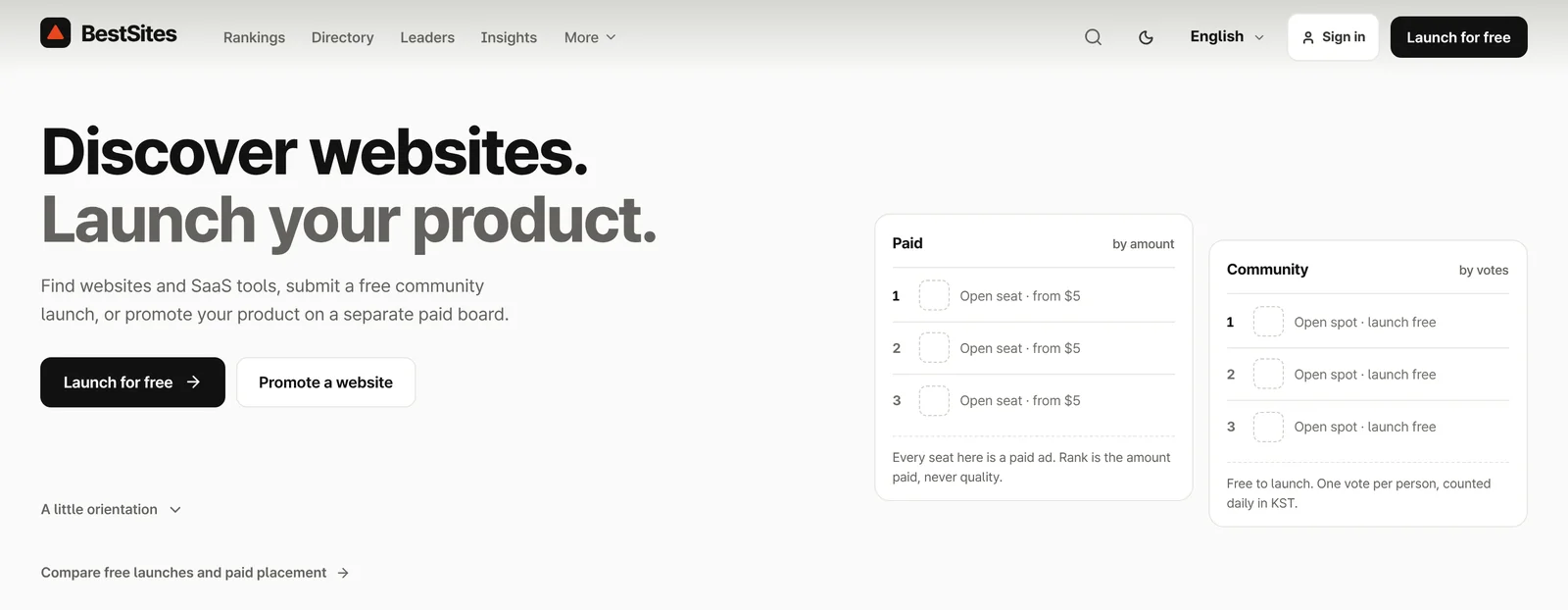Go to the Rankings page
1568x610 pixels.
click(x=254, y=37)
